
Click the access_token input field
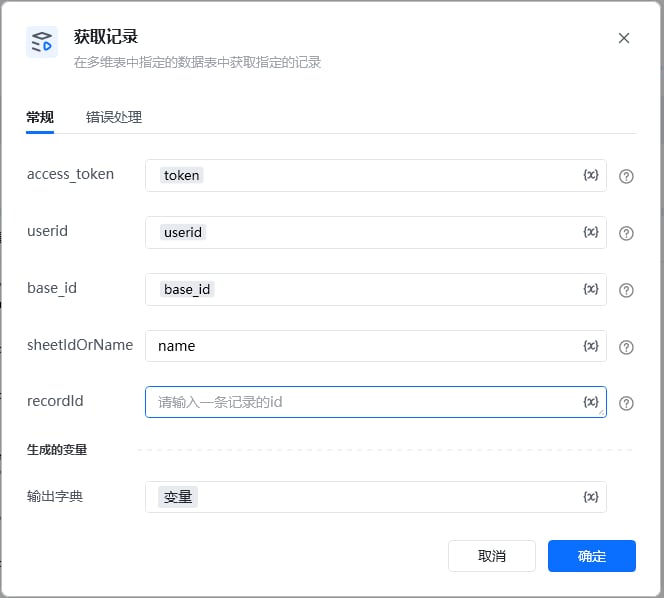(x=376, y=175)
